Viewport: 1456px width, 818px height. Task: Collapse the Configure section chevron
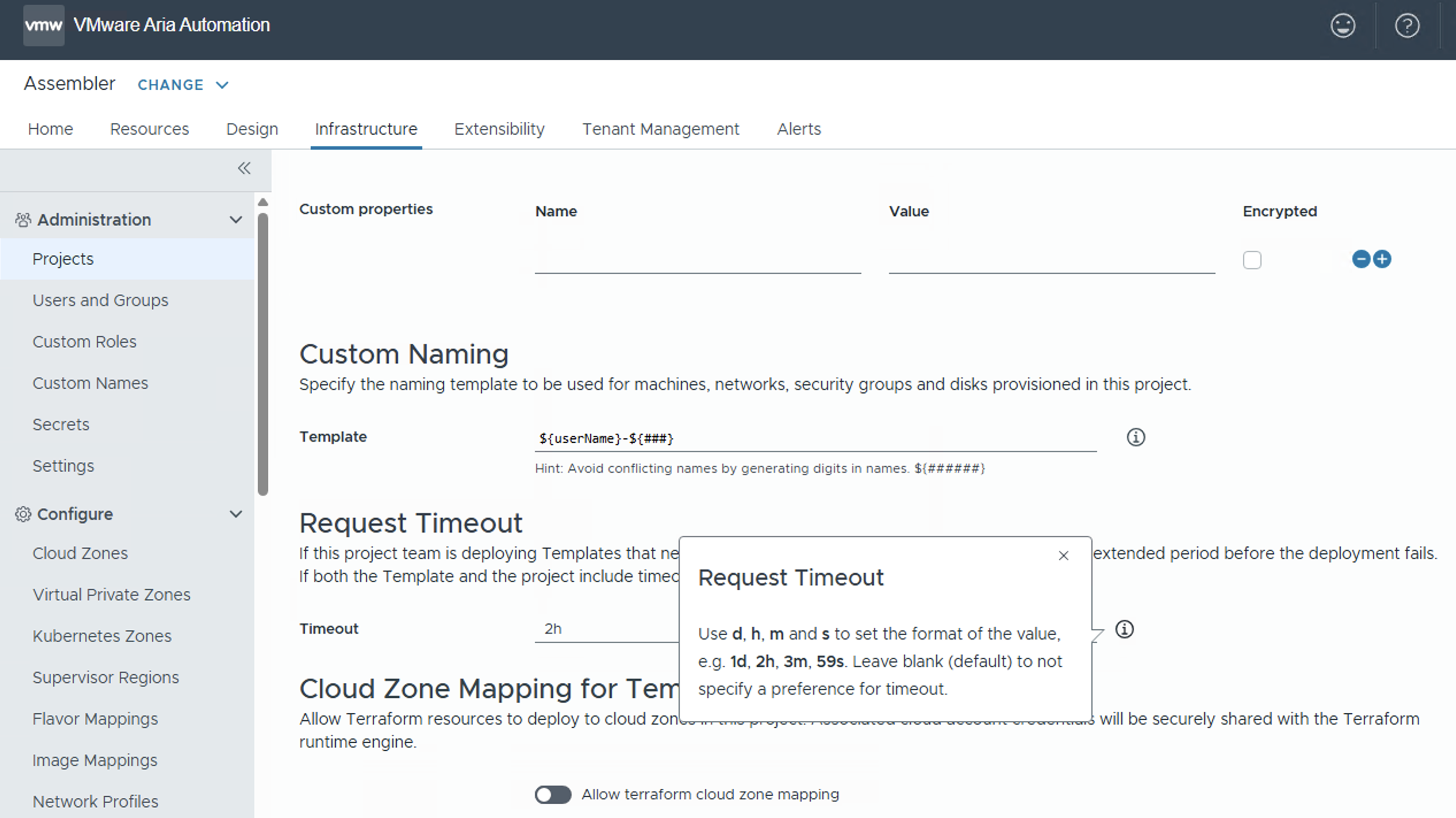click(236, 514)
